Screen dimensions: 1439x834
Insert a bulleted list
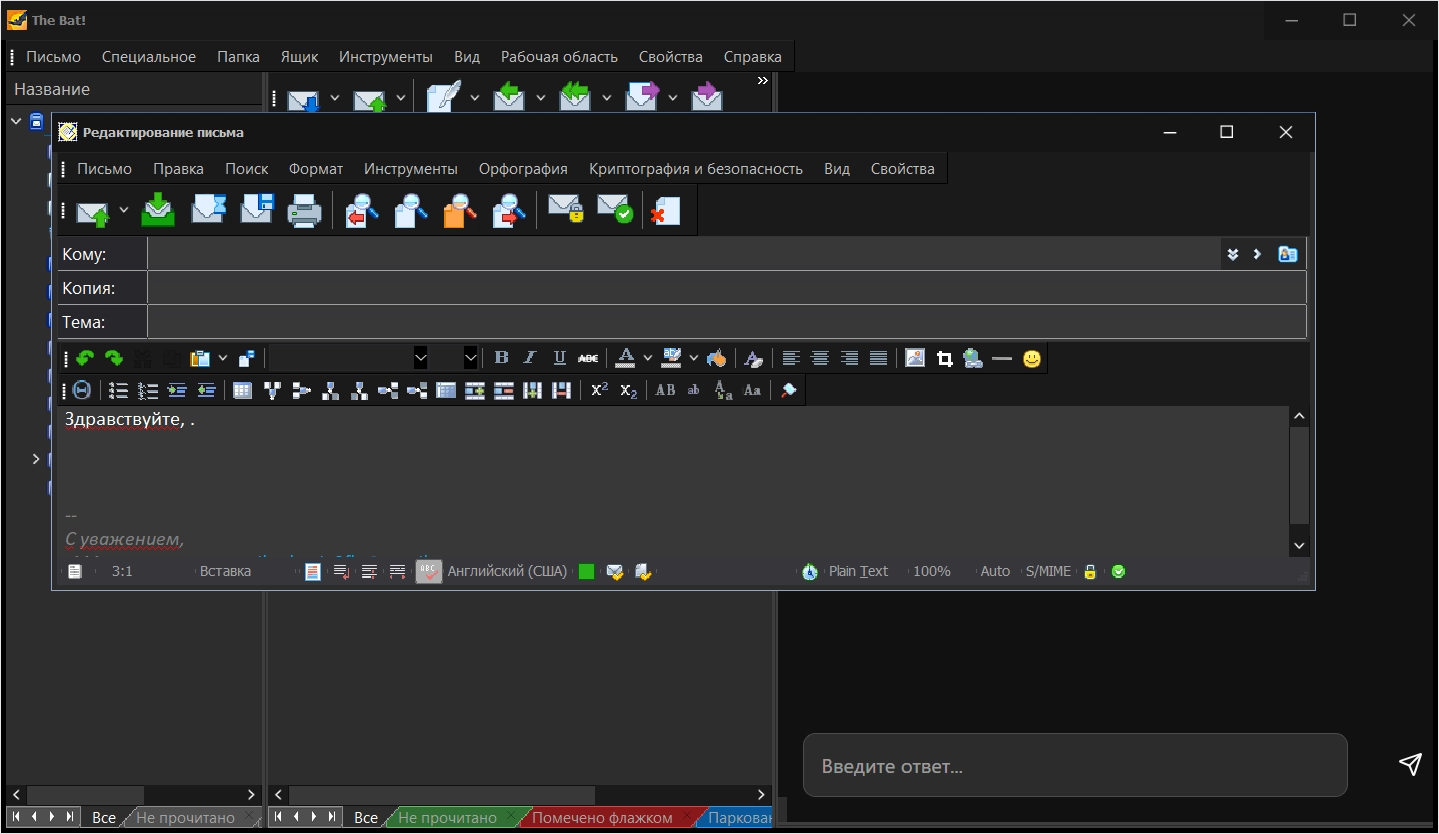(x=118, y=390)
